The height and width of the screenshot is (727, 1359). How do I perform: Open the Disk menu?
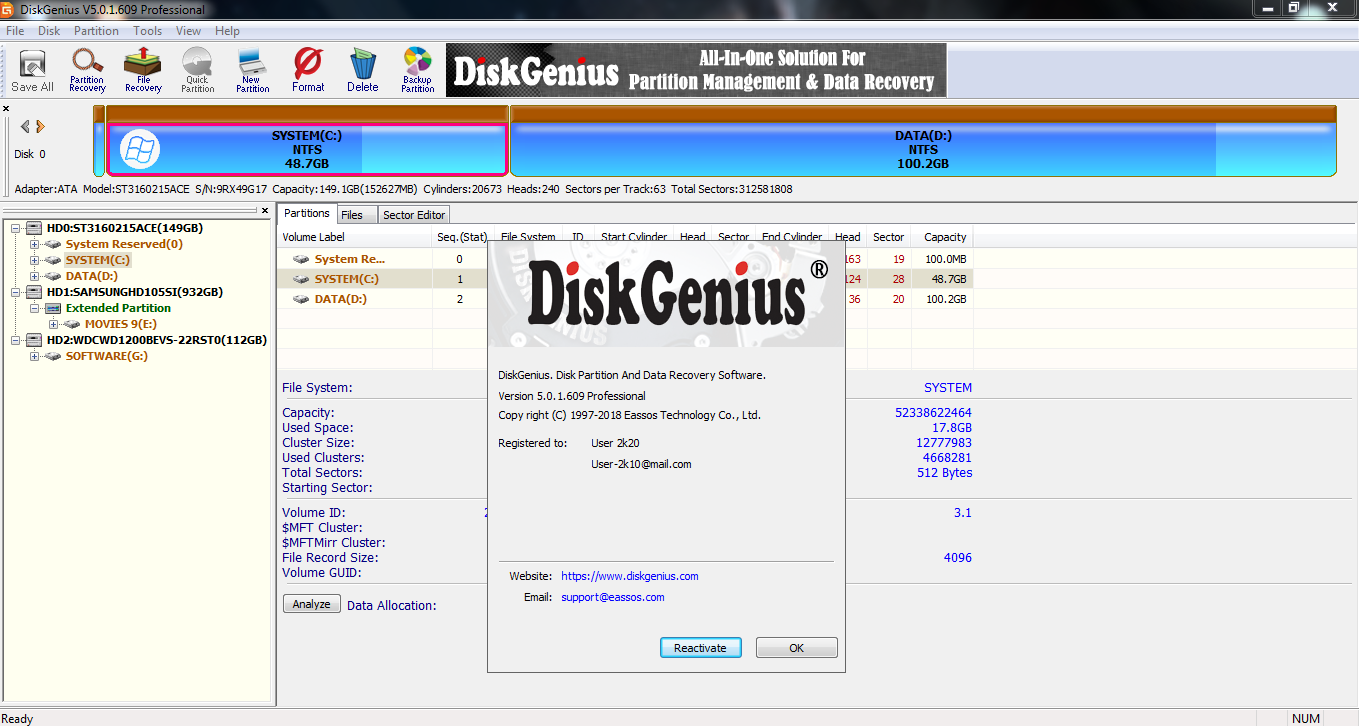coord(49,31)
